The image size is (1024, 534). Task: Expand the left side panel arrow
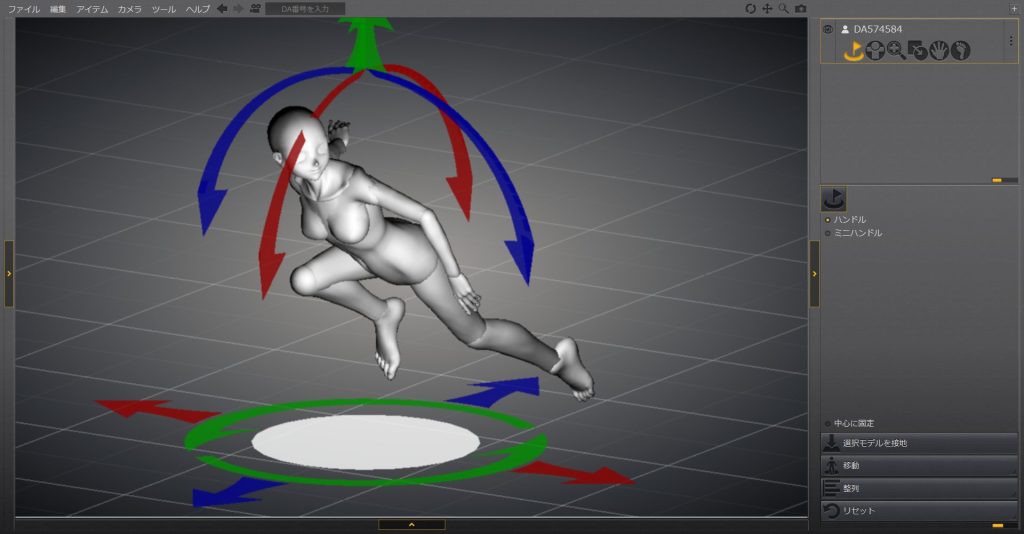click(x=9, y=273)
